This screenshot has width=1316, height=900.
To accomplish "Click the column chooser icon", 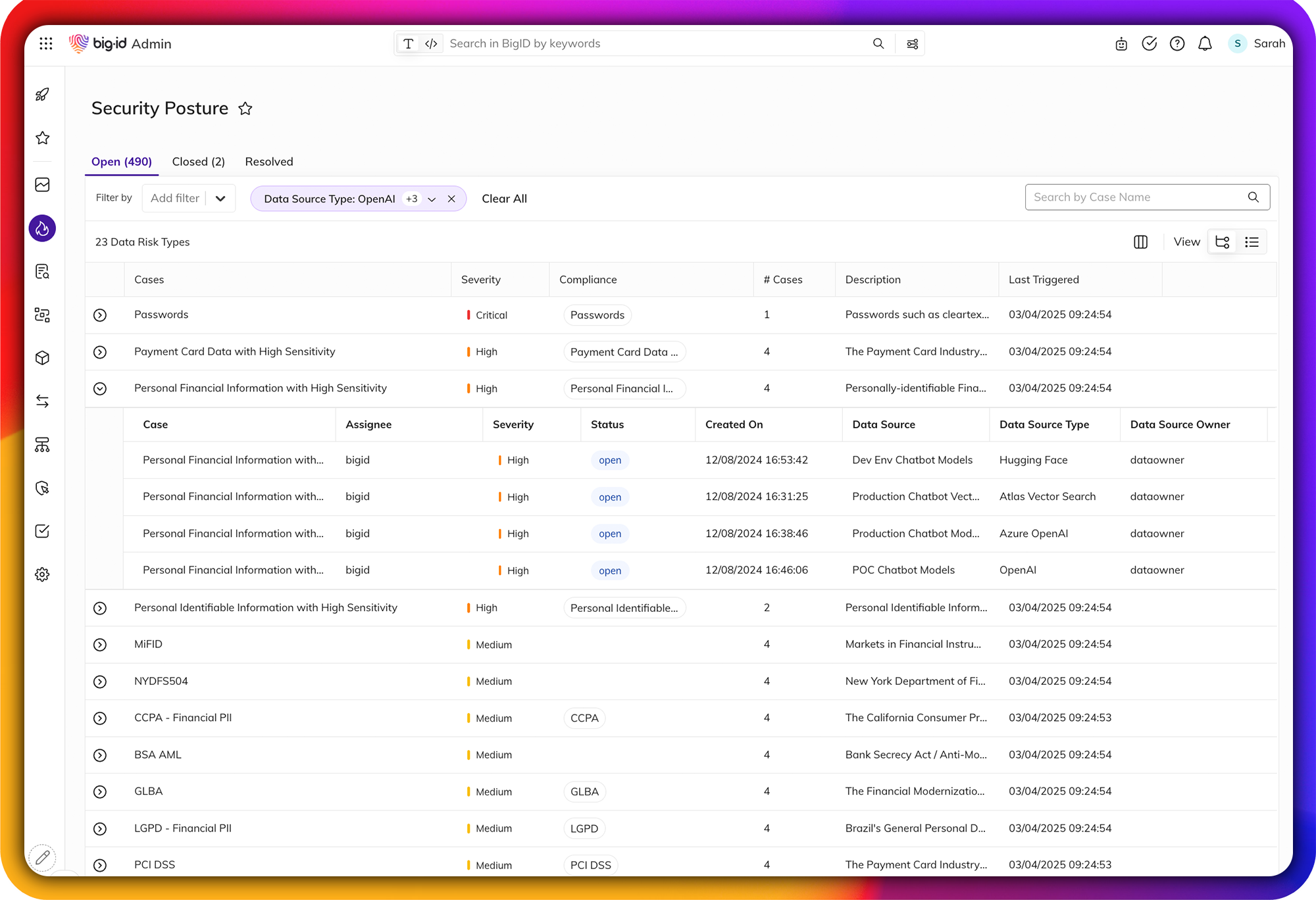I will point(1140,242).
